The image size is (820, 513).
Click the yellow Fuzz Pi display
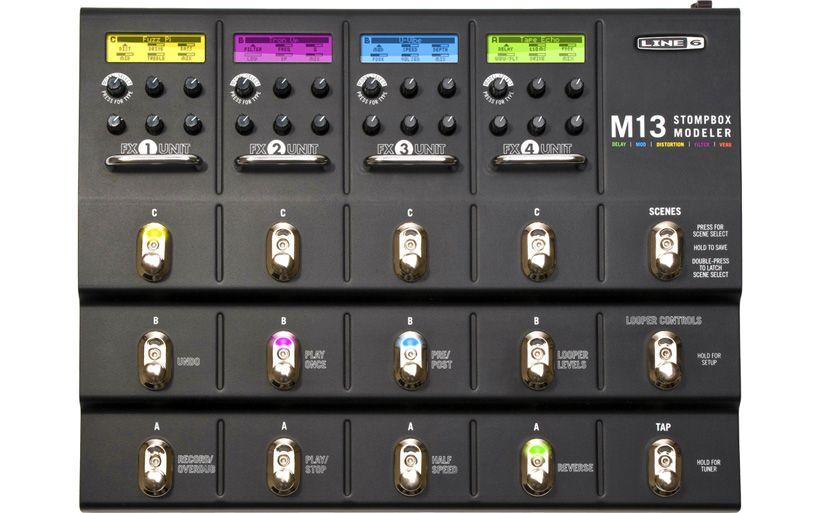tap(156, 48)
